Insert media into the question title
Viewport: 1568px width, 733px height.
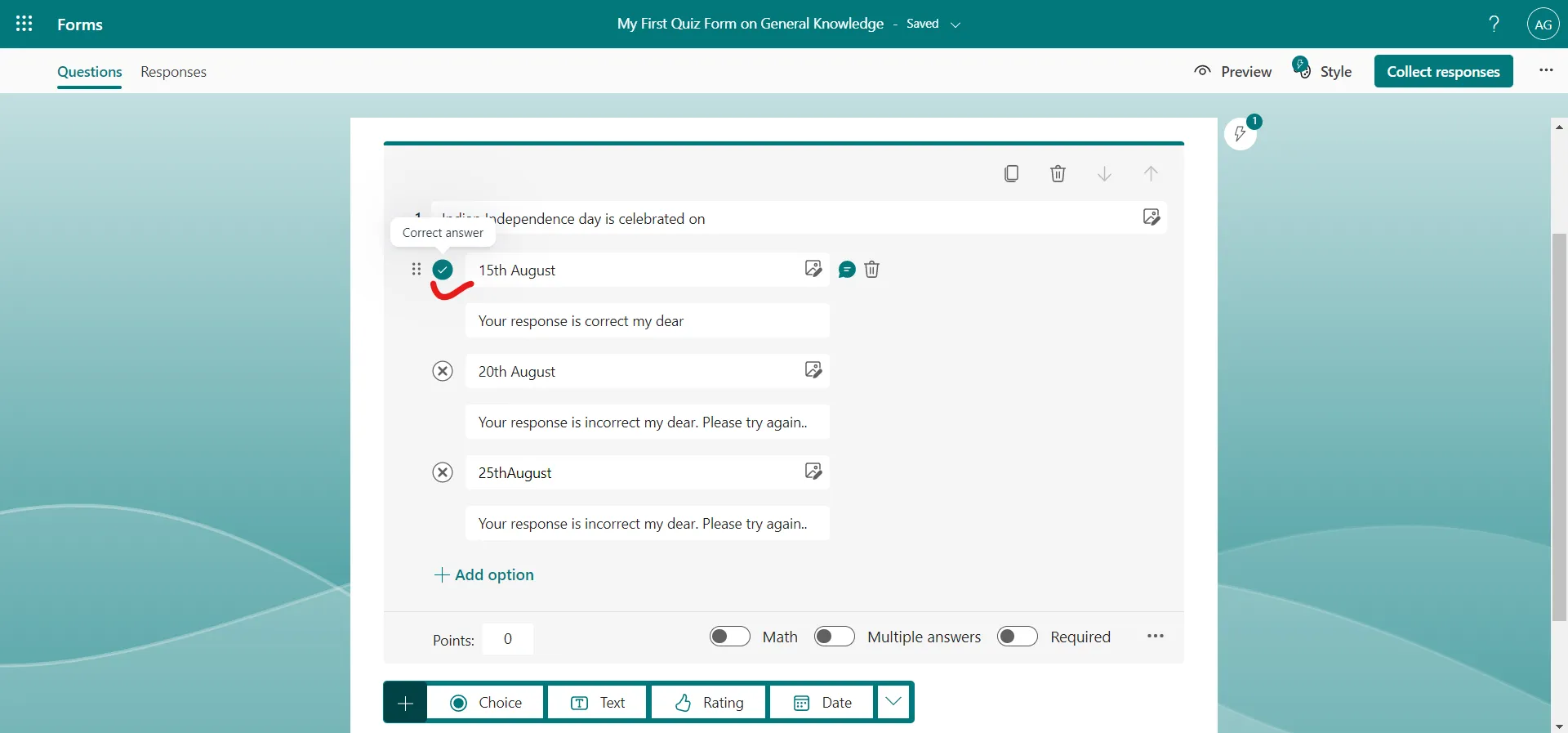[x=1151, y=217]
